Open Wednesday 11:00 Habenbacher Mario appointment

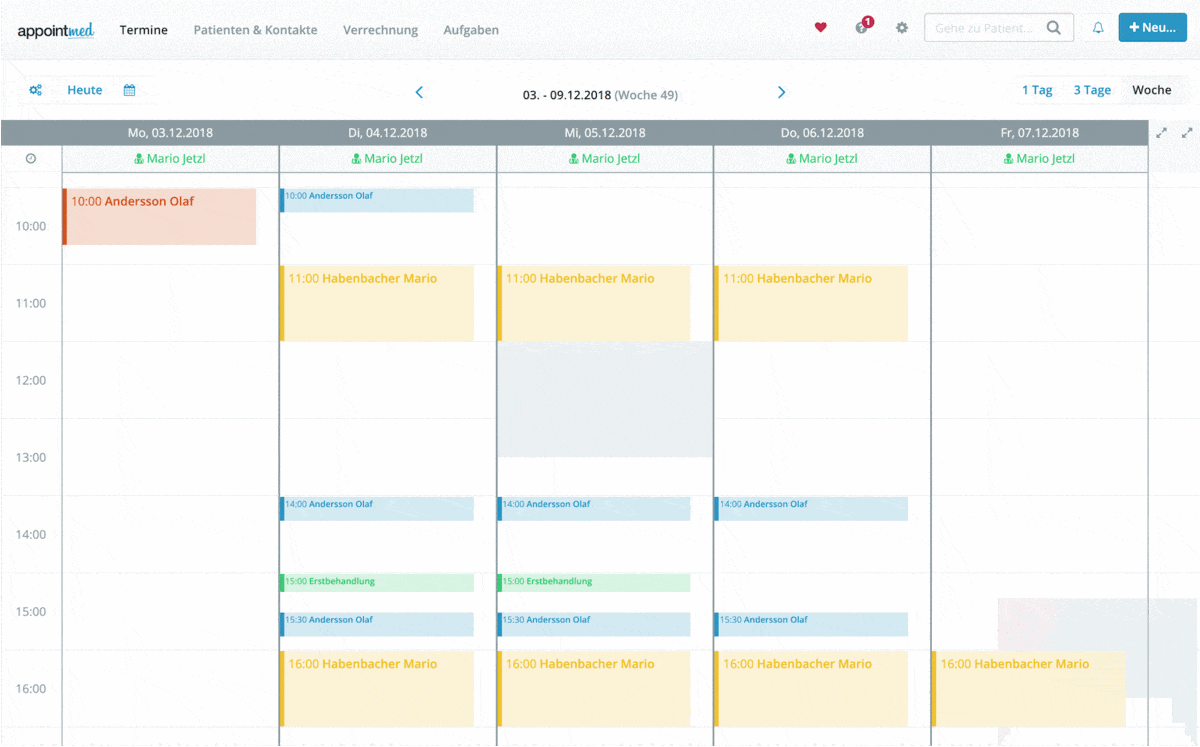(x=594, y=303)
